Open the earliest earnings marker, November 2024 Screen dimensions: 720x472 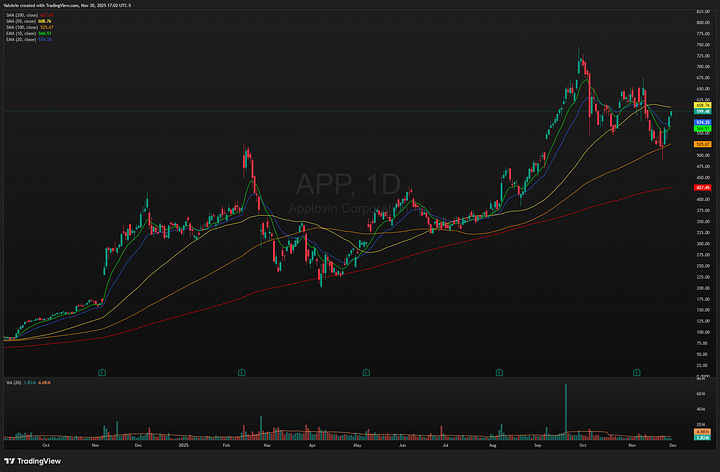point(102,372)
